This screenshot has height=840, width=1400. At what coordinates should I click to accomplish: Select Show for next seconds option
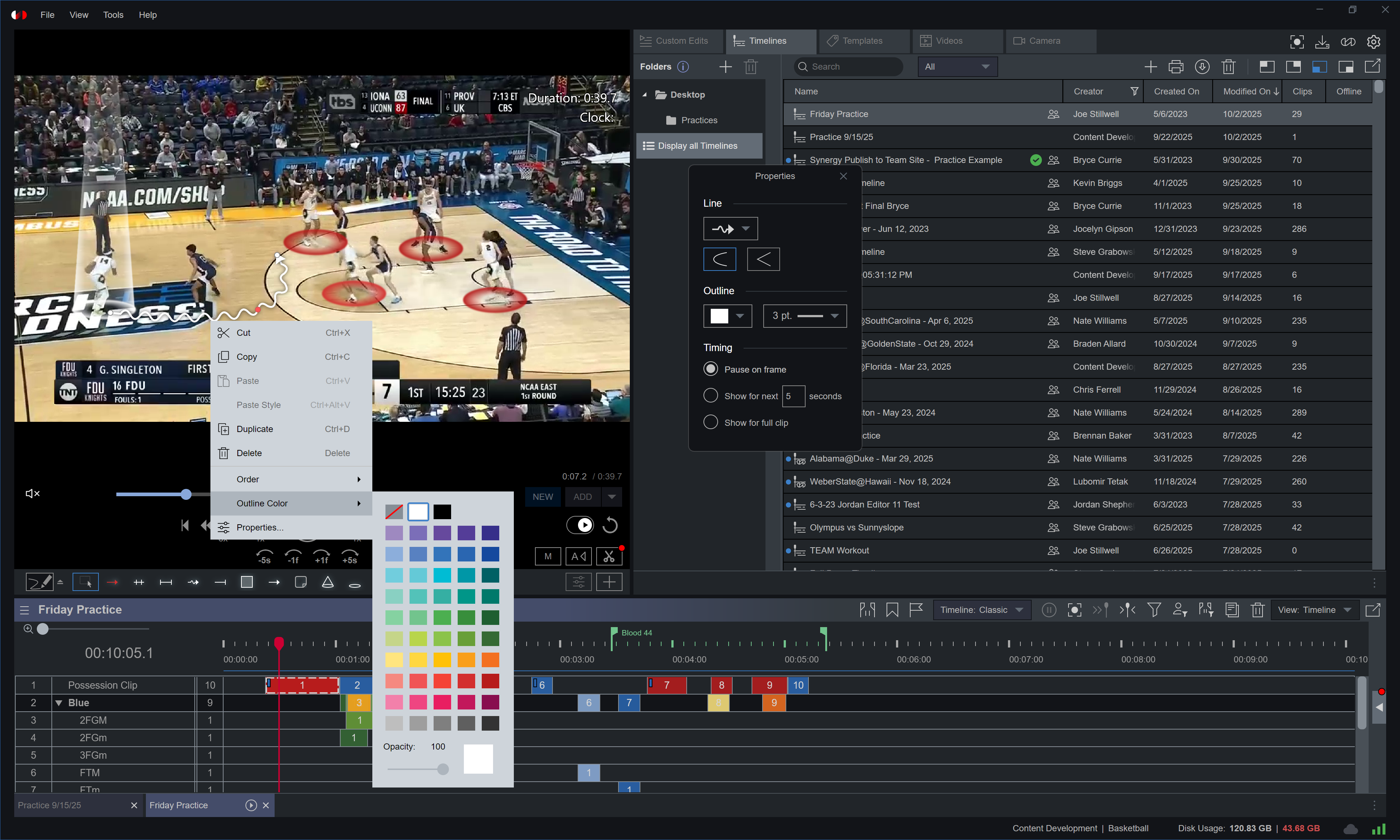(x=710, y=396)
